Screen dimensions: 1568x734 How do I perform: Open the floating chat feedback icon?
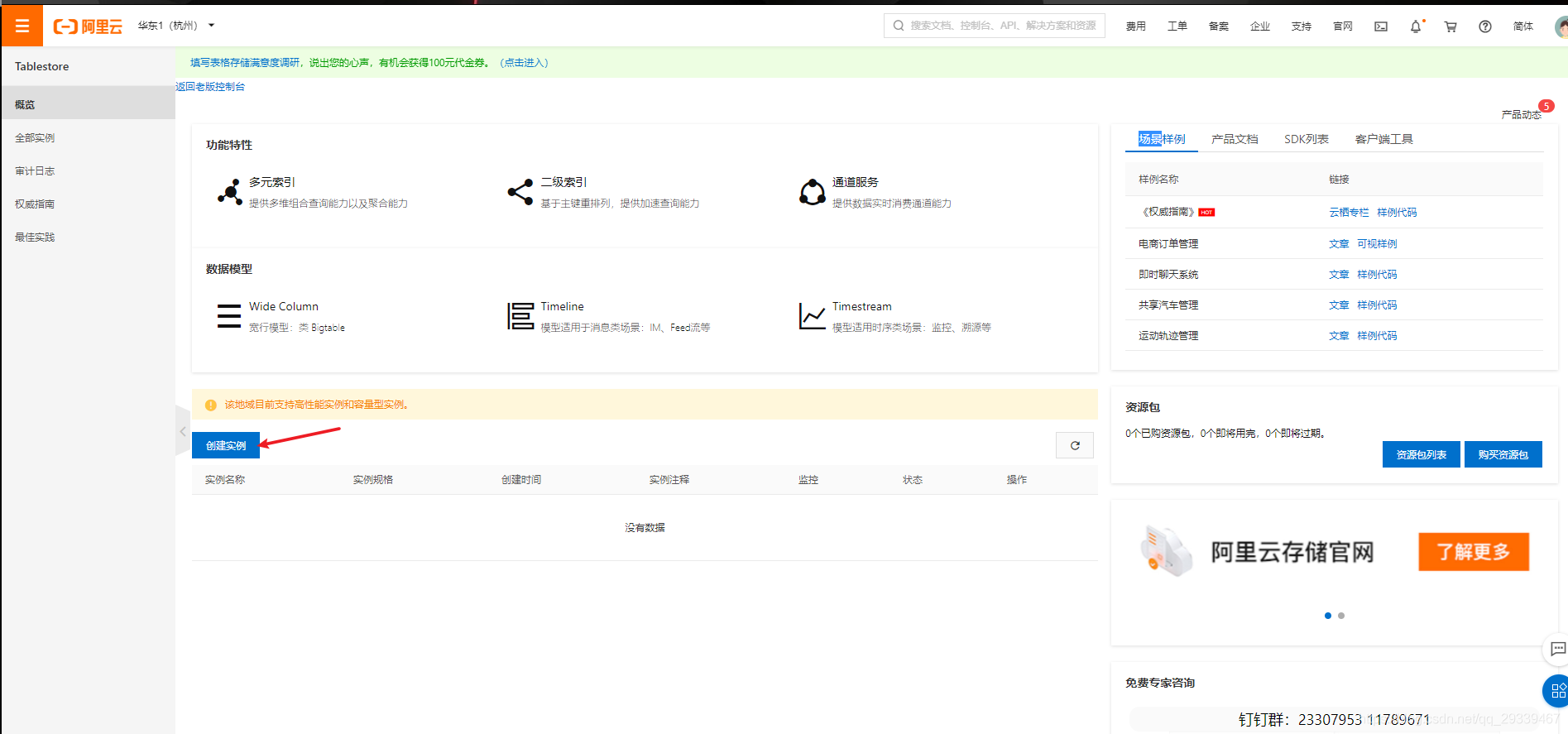point(1557,649)
